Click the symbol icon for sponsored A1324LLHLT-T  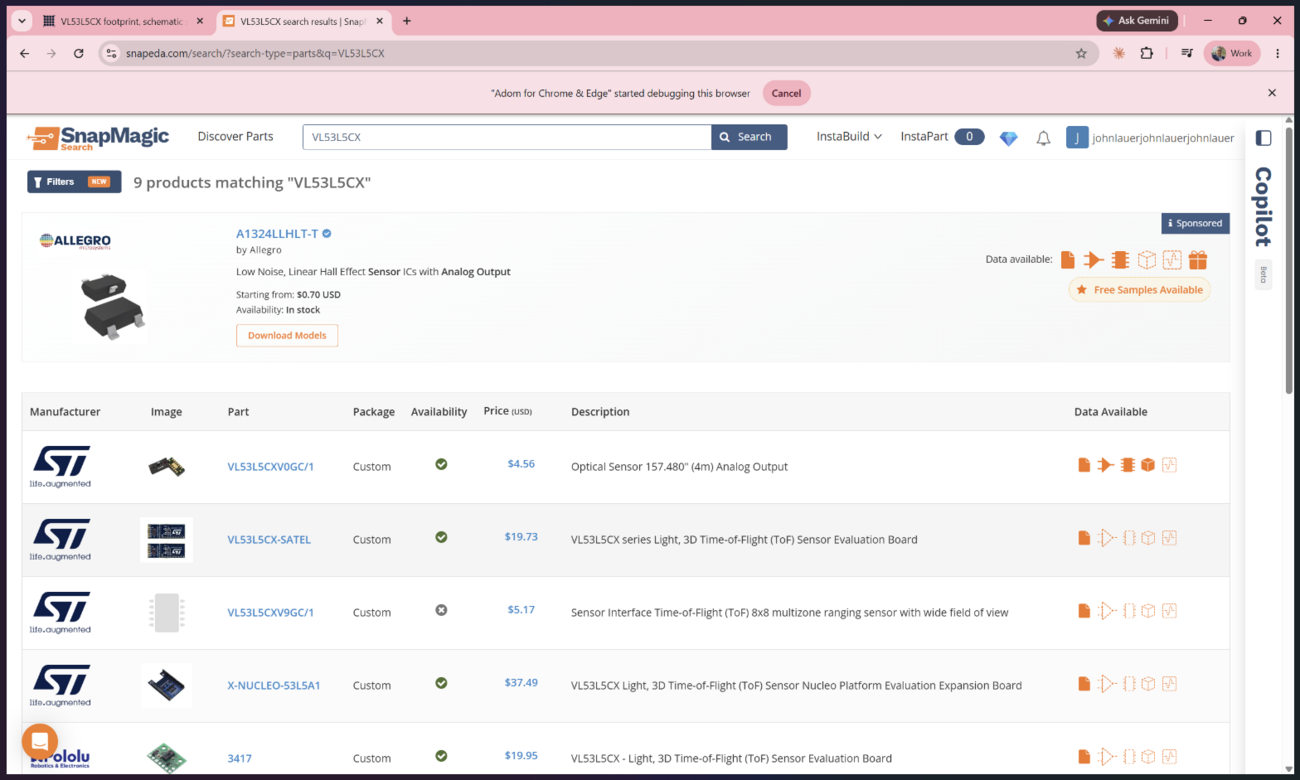coord(1094,260)
